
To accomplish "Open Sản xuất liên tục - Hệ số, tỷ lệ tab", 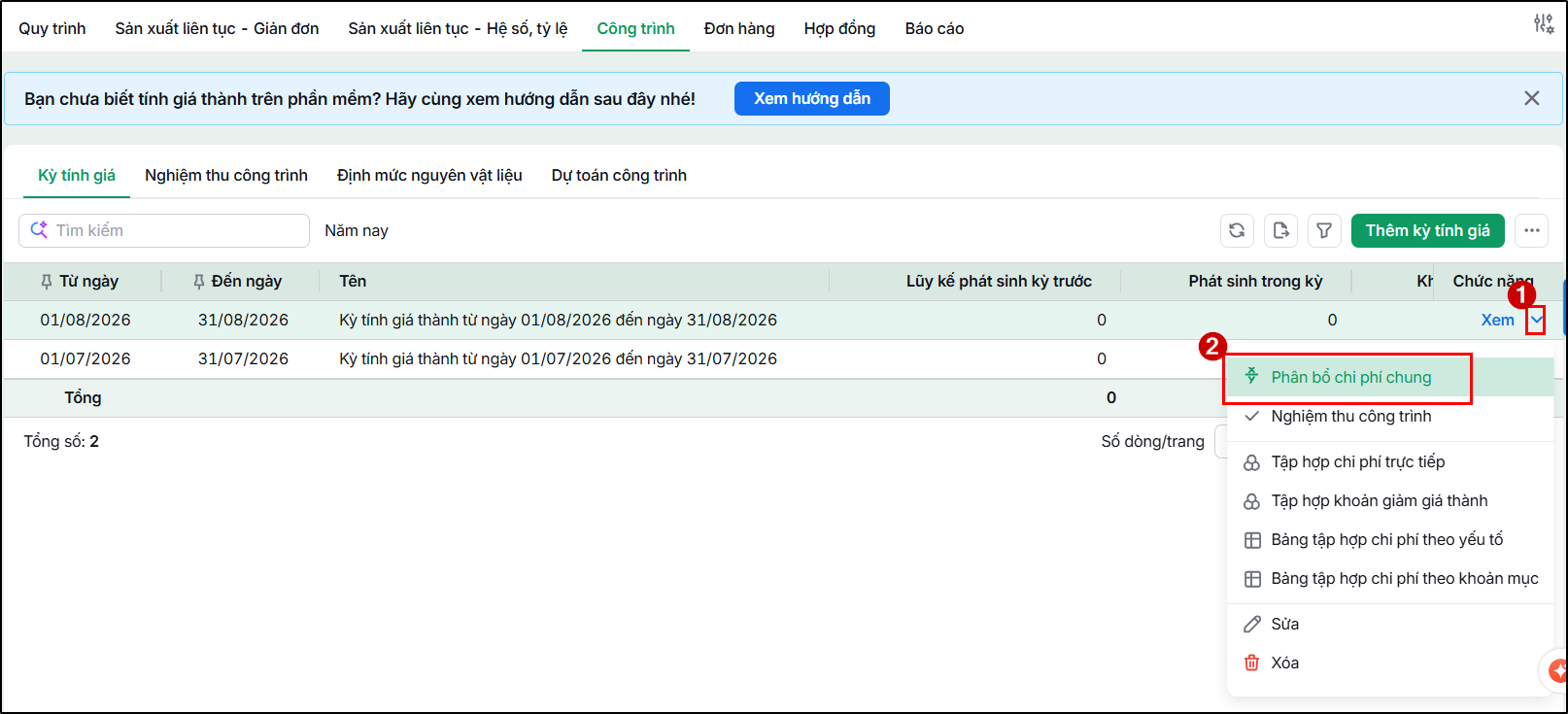I will 458,28.
